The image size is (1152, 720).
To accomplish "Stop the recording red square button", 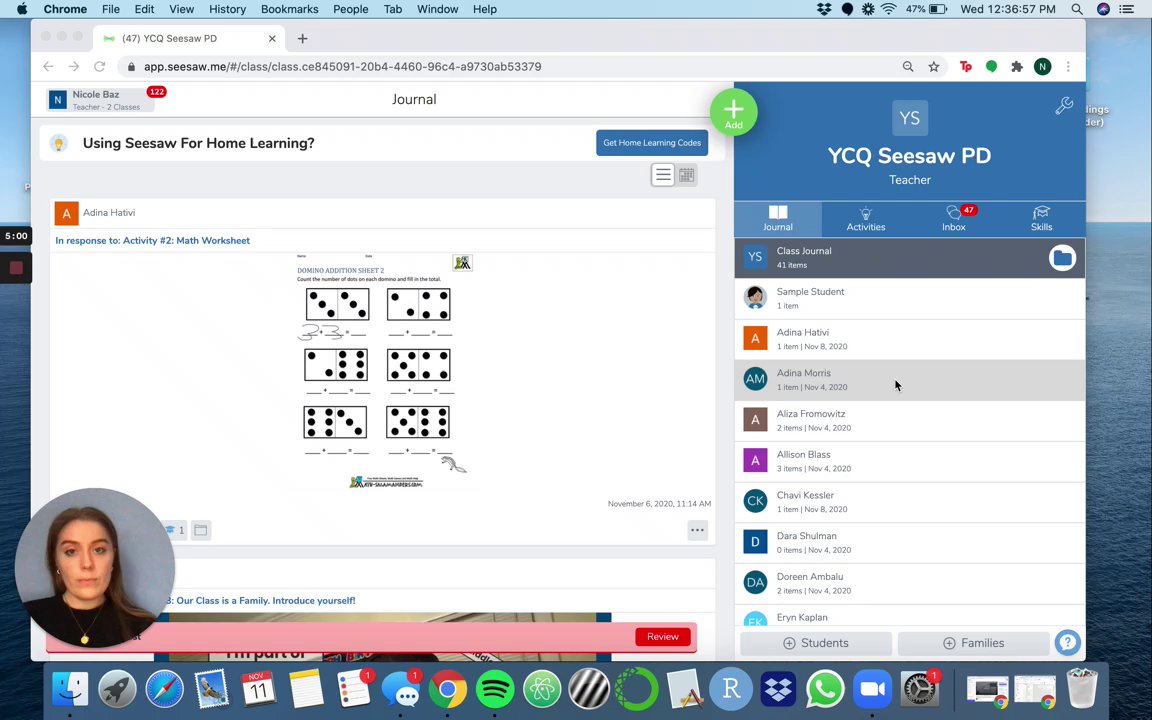I will point(16,267).
